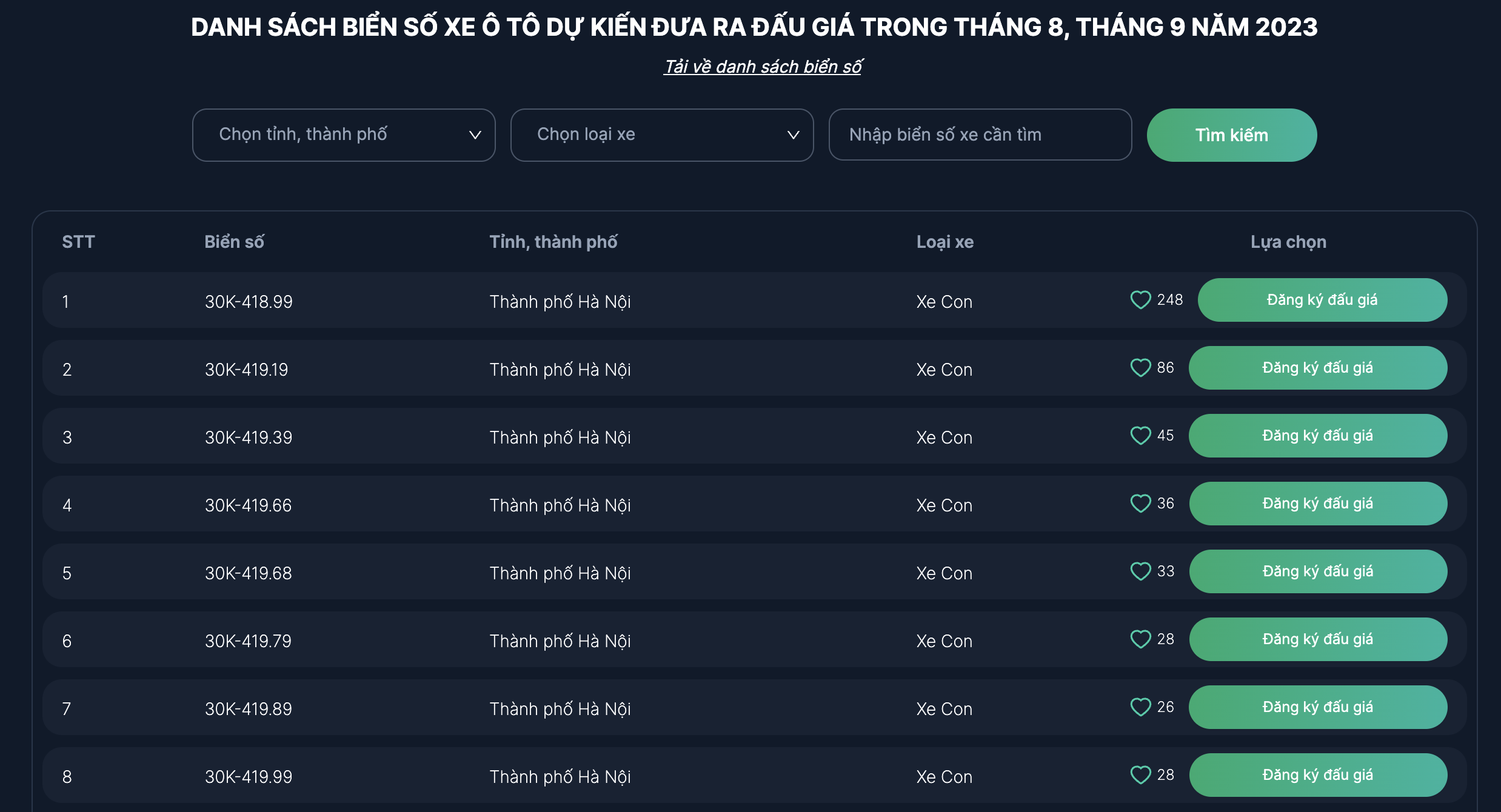This screenshot has height=812, width=1501.
Task: Register for auction of 30K-419.68
Action: click(1318, 571)
